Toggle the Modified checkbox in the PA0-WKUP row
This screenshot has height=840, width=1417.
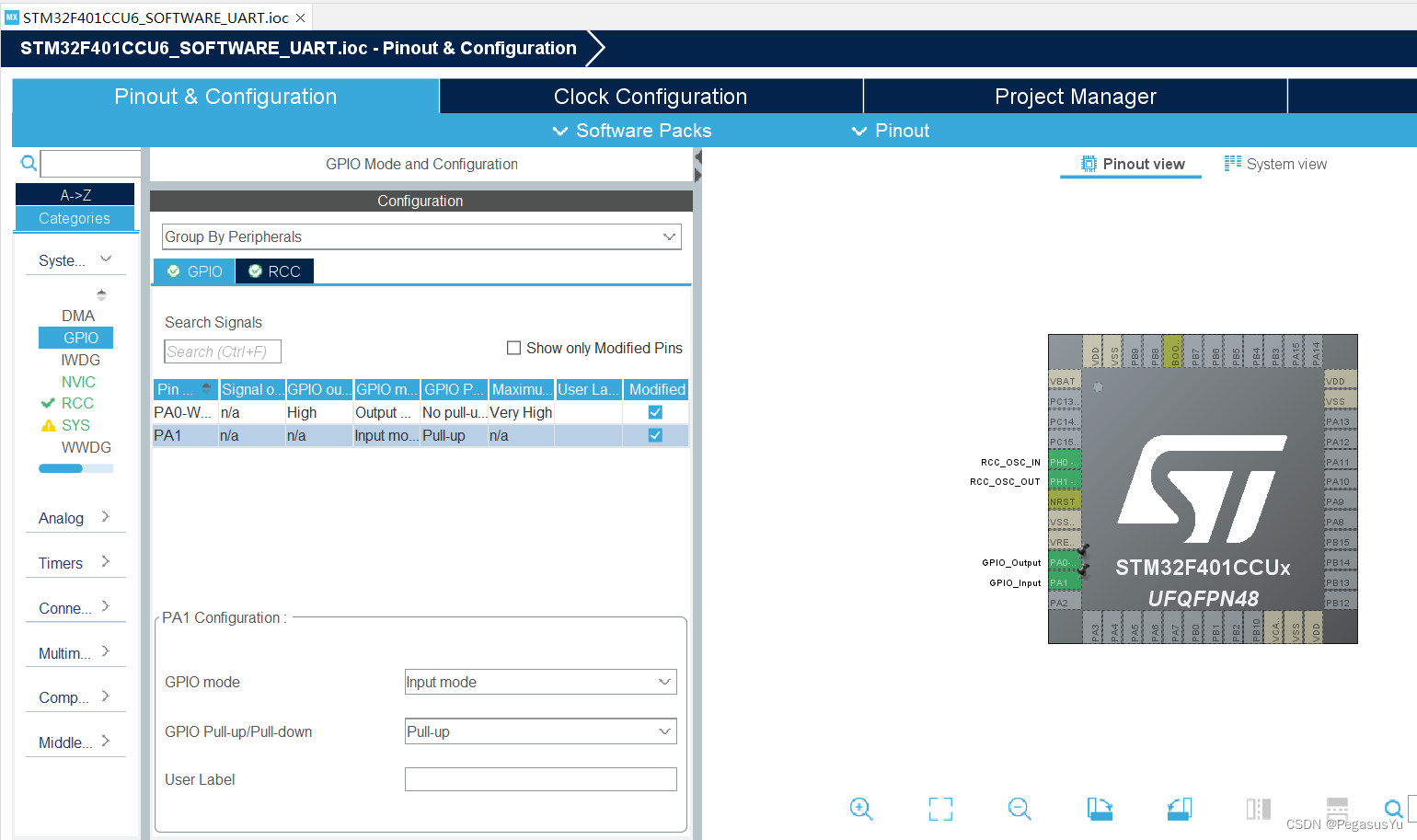tap(655, 412)
